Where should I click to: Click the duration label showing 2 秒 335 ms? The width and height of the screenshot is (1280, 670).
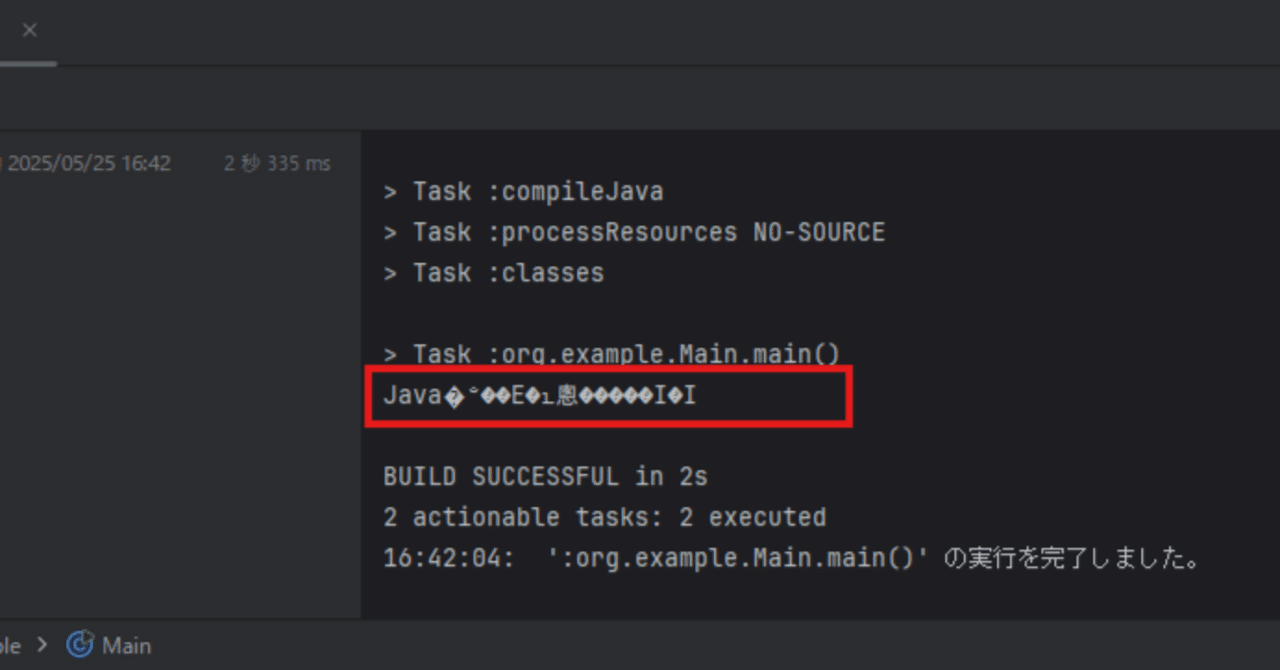pyautogui.click(x=277, y=162)
